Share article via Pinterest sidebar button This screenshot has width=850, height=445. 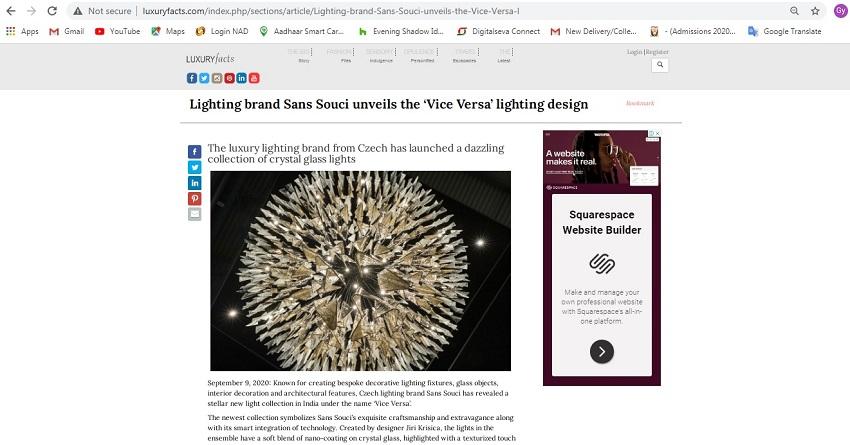click(195, 198)
